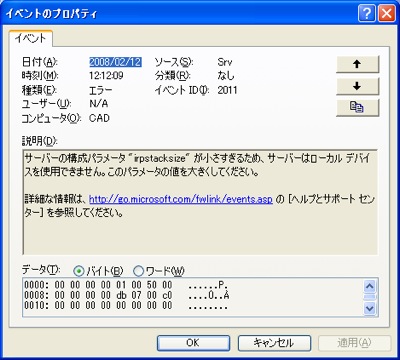Click the data scrollbar thumb
The width and height of the screenshot is (400, 360).
click(x=370, y=297)
